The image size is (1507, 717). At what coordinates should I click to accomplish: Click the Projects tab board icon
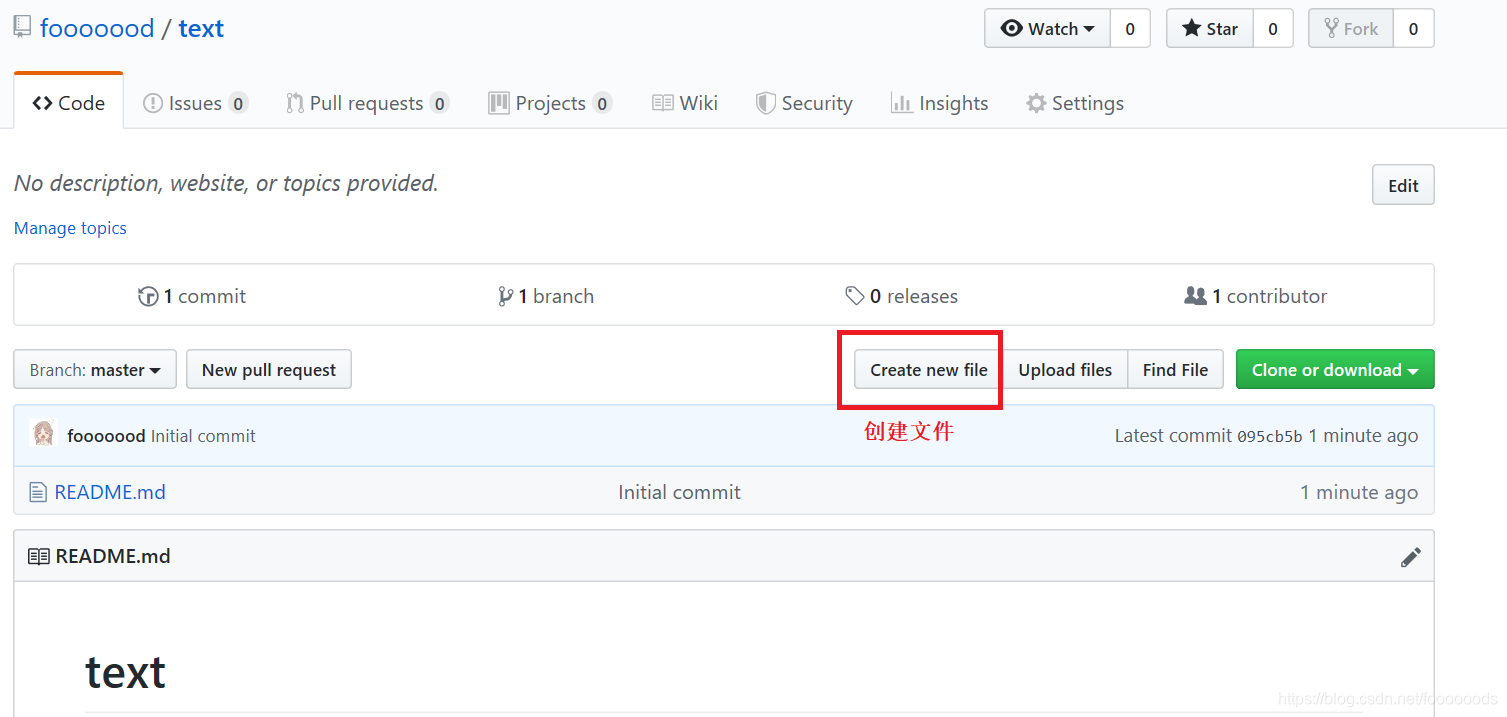click(x=499, y=103)
